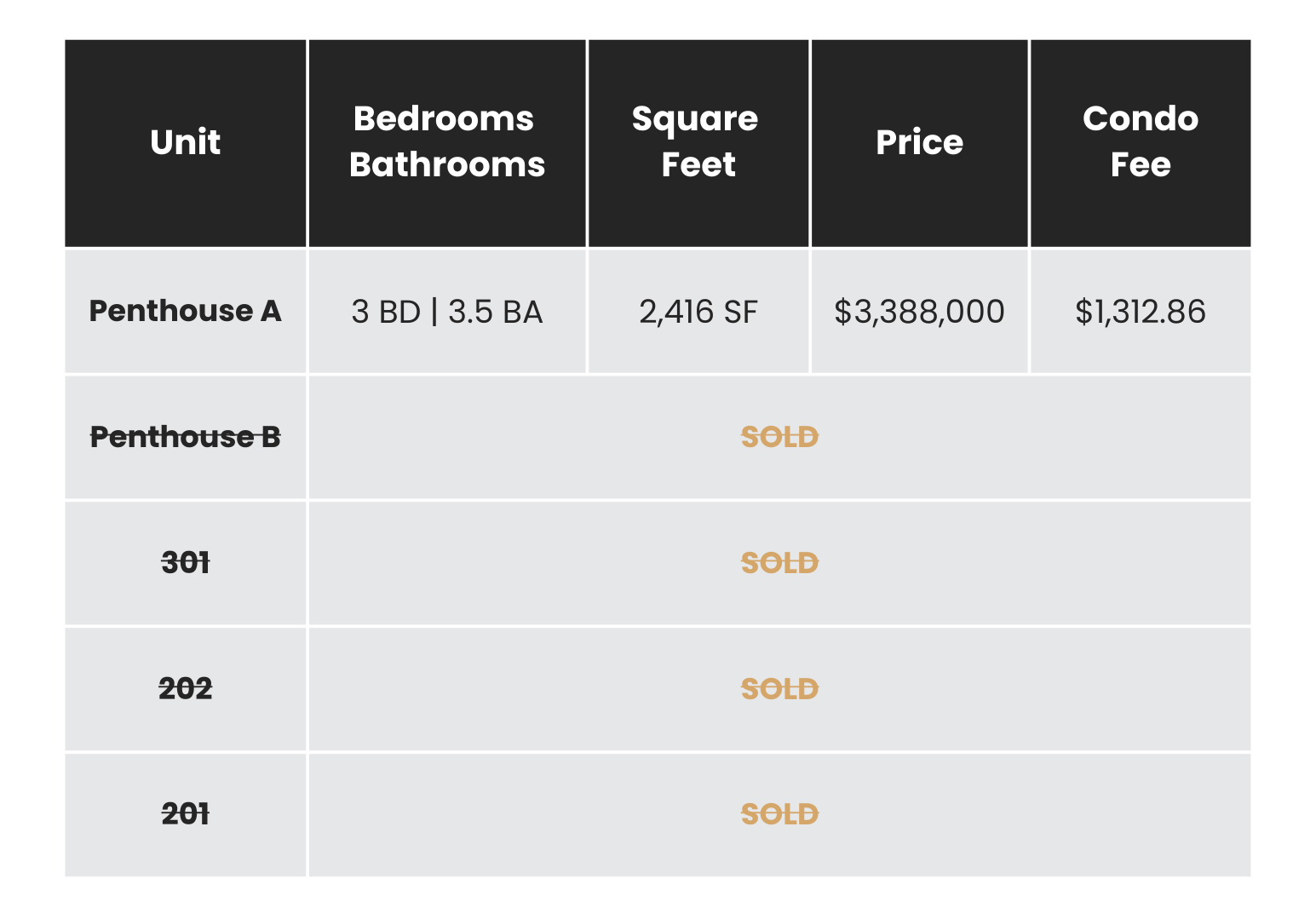Click the Unit column header
The height and width of the screenshot is (907, 1316).
pos(185,142)
